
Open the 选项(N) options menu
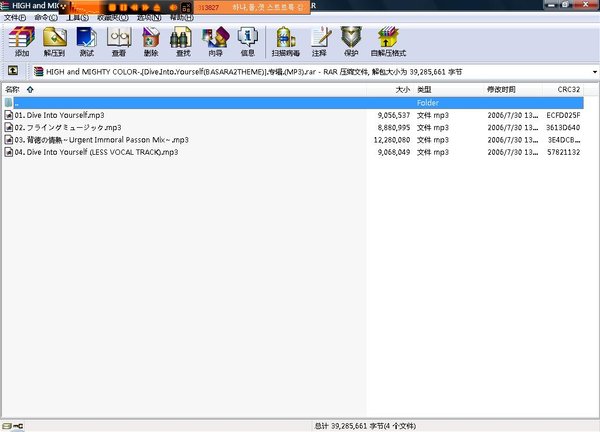pyautogui.click(x=149, y=18)
